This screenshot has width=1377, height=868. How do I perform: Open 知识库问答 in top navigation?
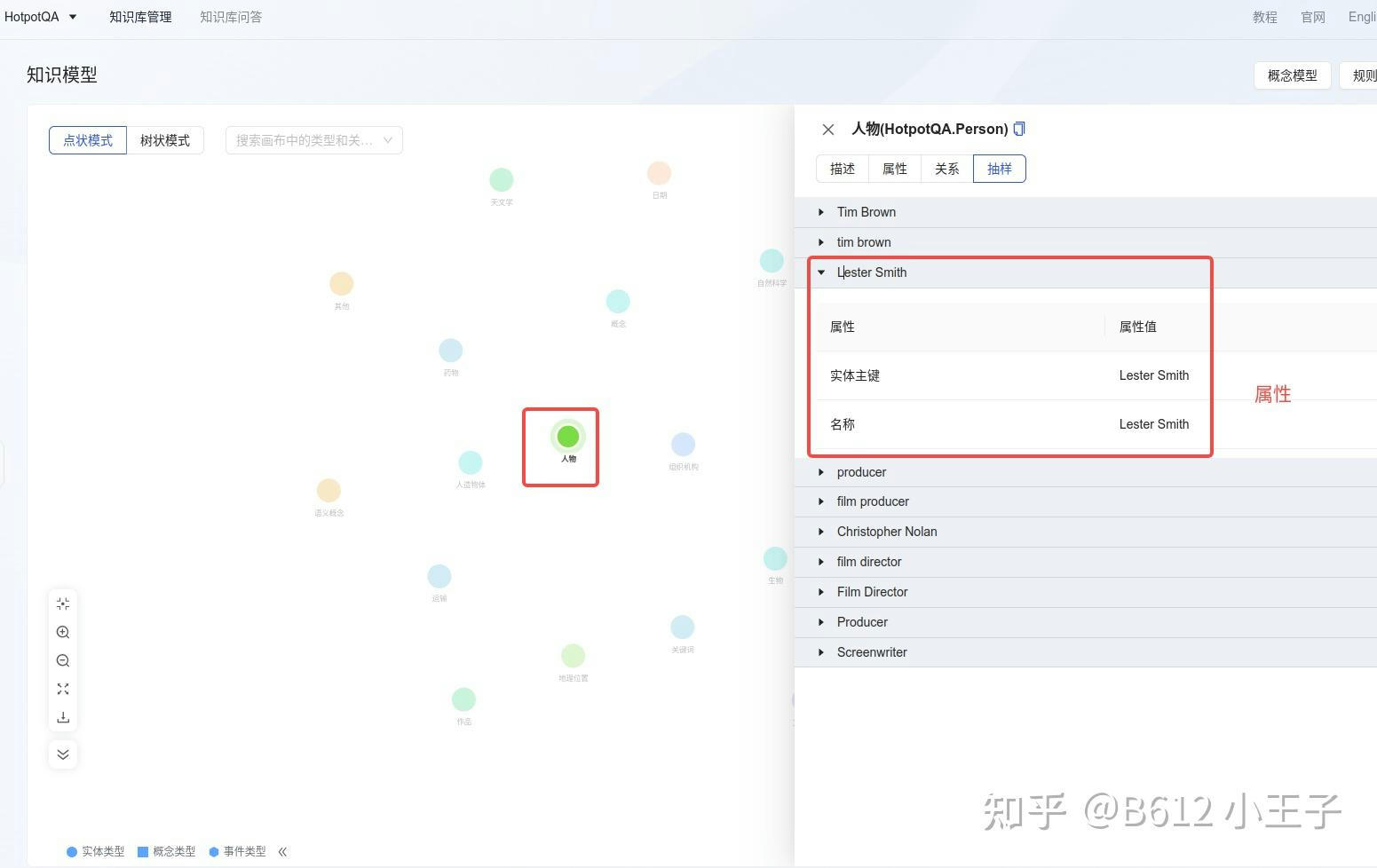point(231,17)
